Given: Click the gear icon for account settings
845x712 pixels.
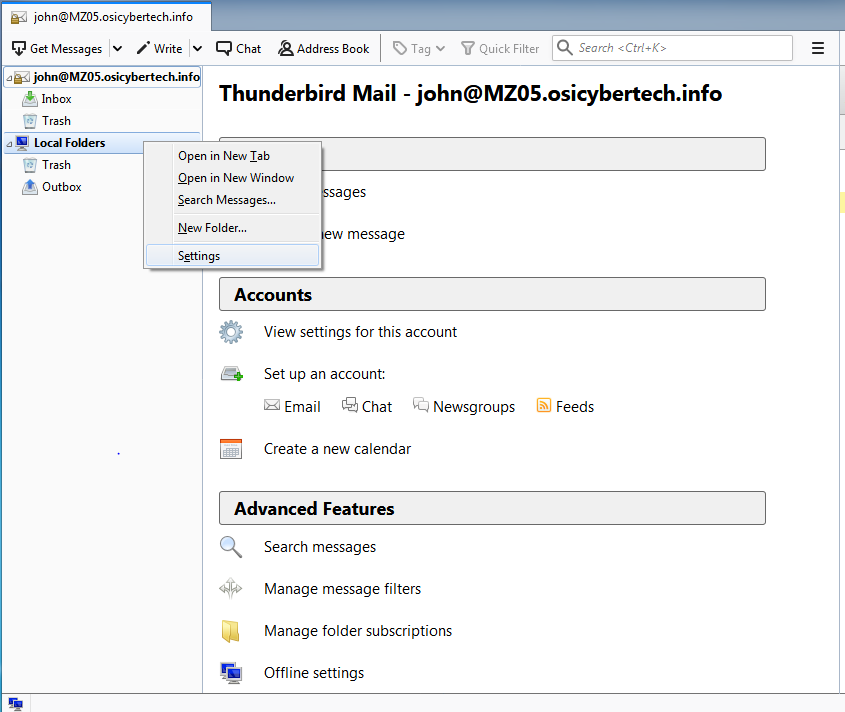Looking at the screenshot, I should point(231,332).
